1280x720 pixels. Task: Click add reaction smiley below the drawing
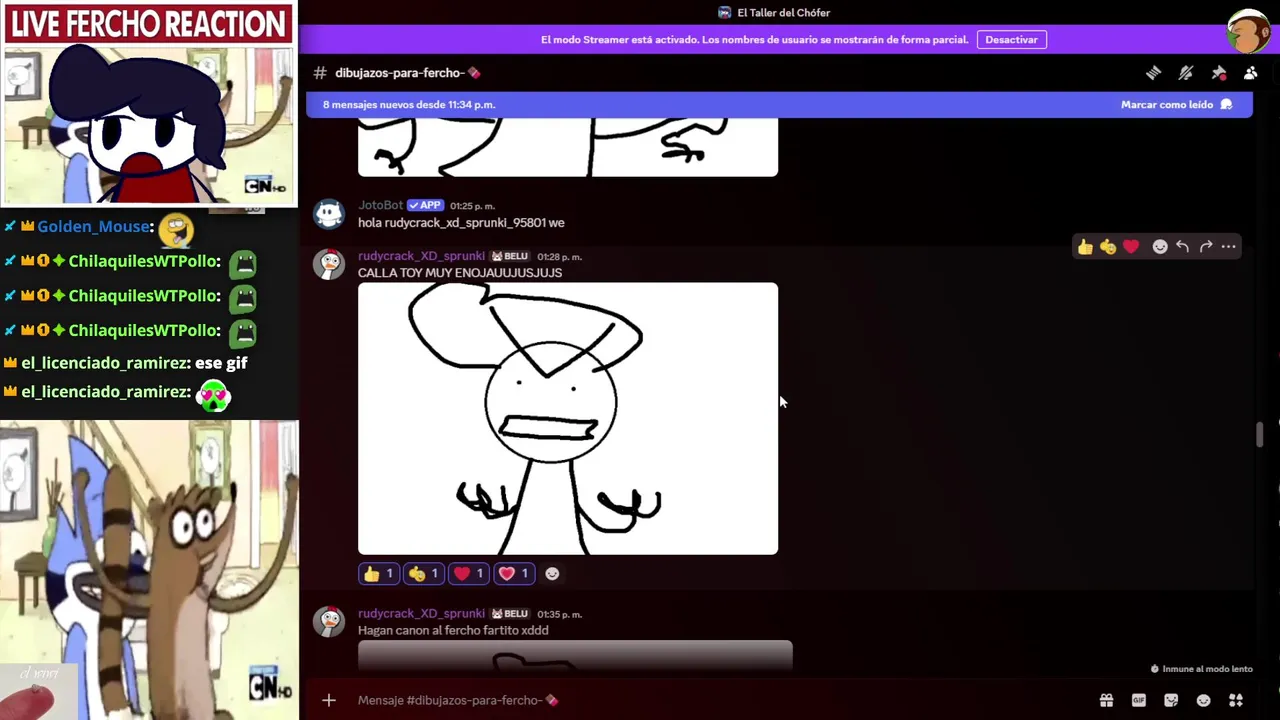(x=552, y=574)
